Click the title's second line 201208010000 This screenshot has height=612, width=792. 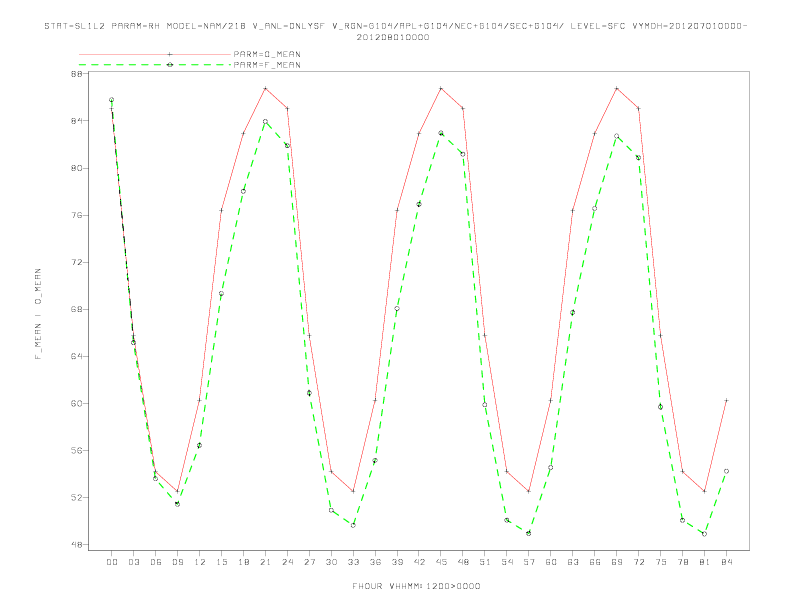[393, 37]
